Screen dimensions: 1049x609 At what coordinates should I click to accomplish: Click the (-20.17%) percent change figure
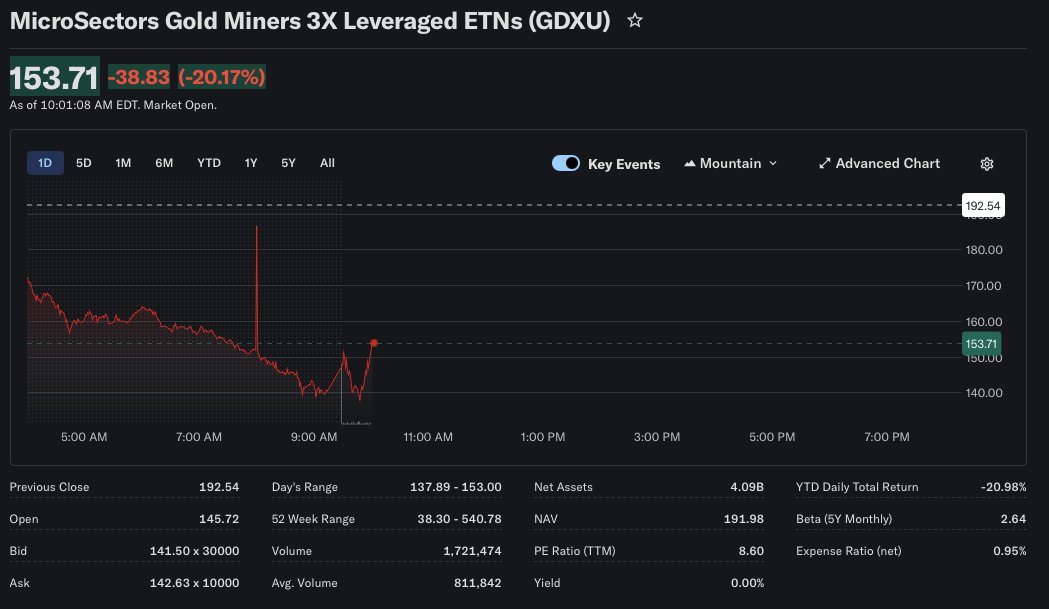[221, 77]
